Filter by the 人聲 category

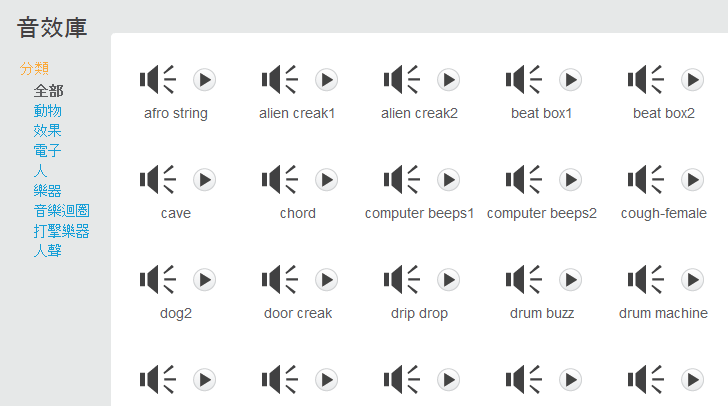coord(47,251)
